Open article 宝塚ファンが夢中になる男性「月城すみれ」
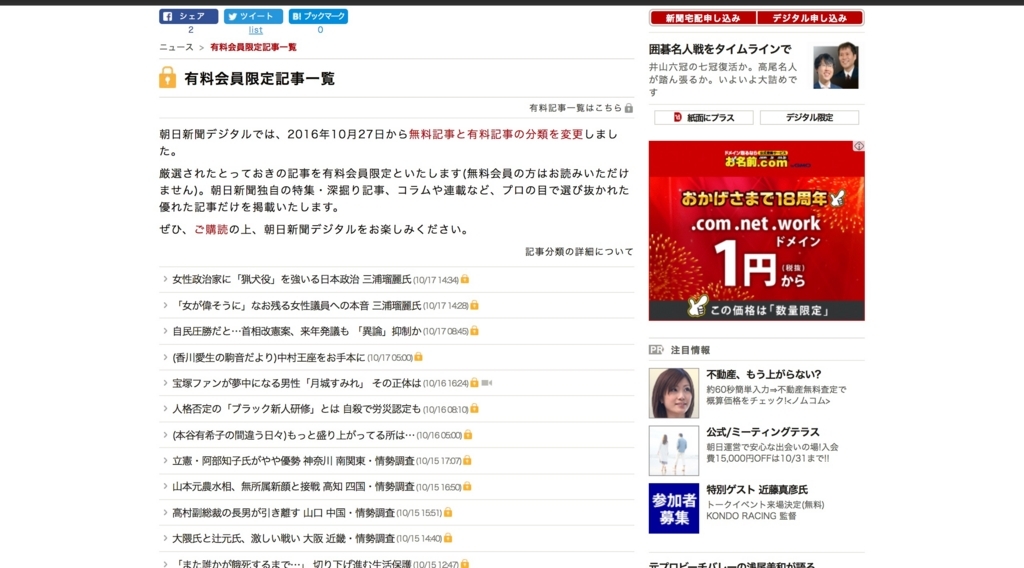The height and width of the screenshot is (568, 1024). (296, 383)
